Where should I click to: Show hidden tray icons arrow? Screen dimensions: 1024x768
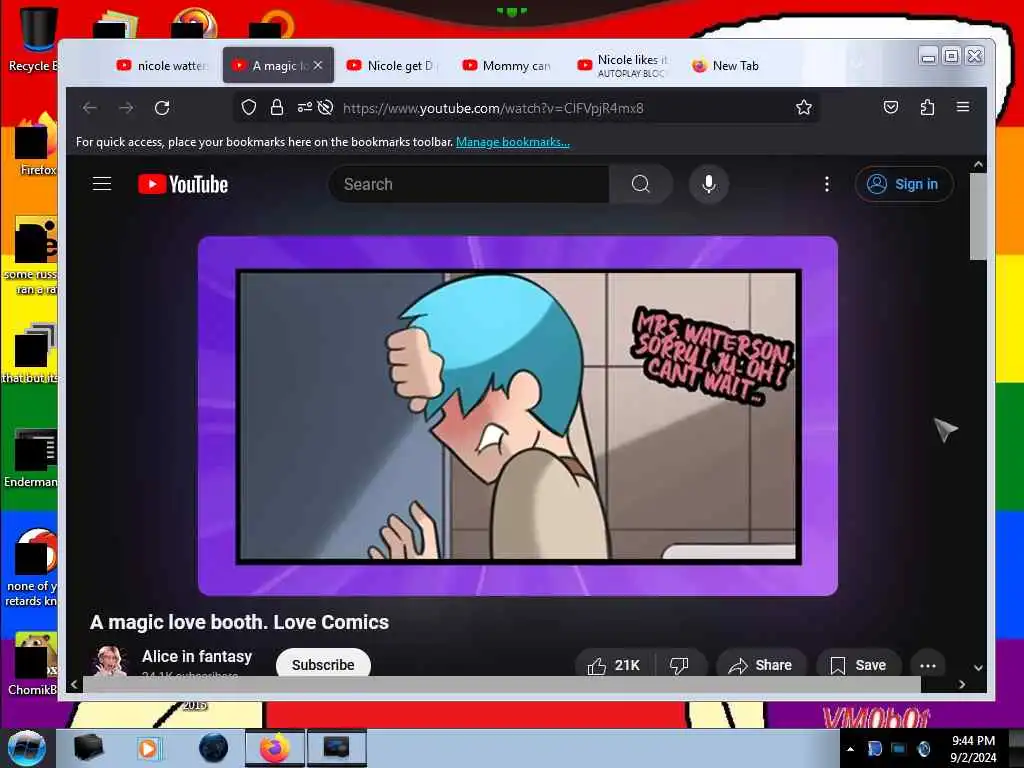850,749
